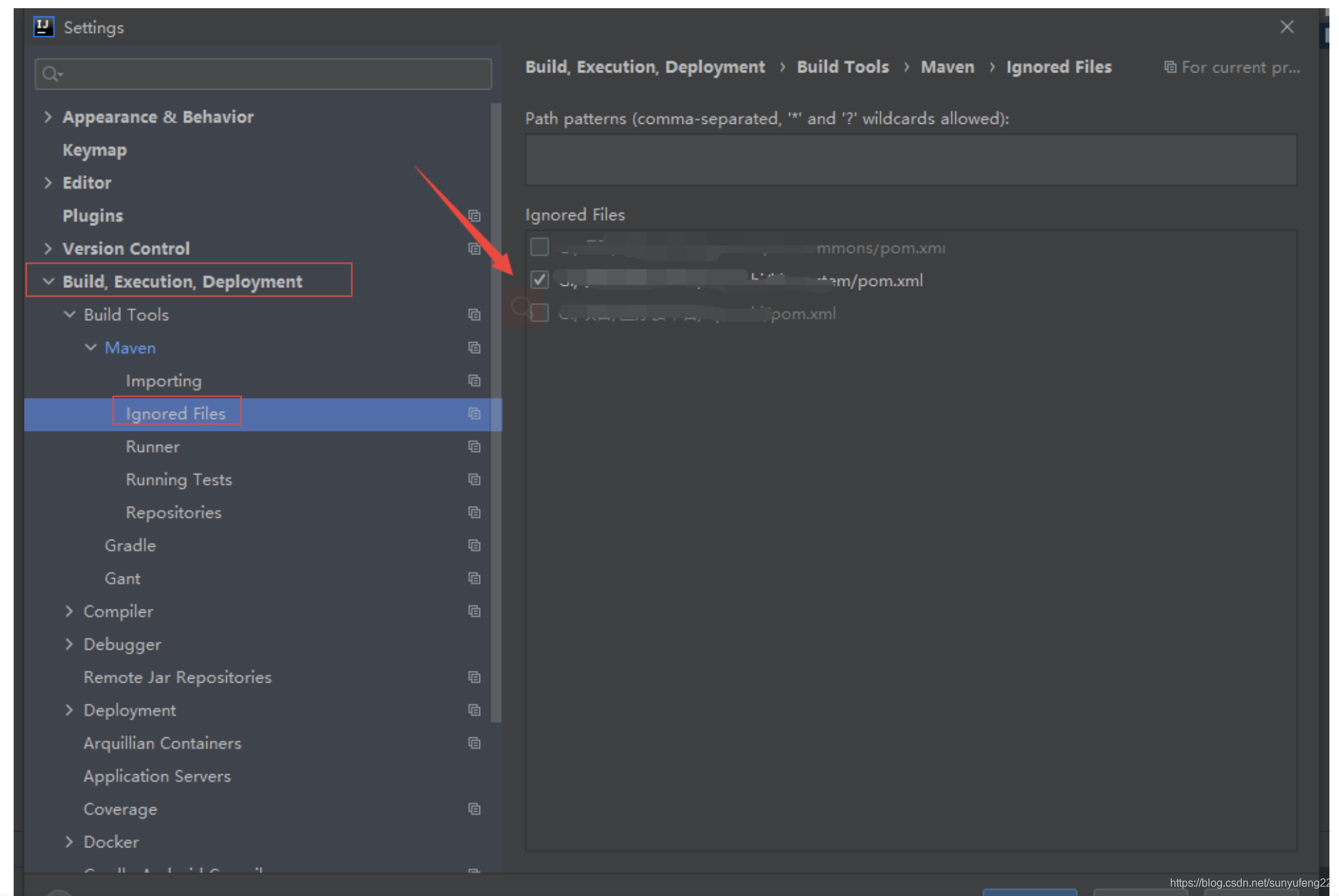Select Importing under Maven
Image resolution: width=1339 pixels, height=896 pixels.
[163, 381]
